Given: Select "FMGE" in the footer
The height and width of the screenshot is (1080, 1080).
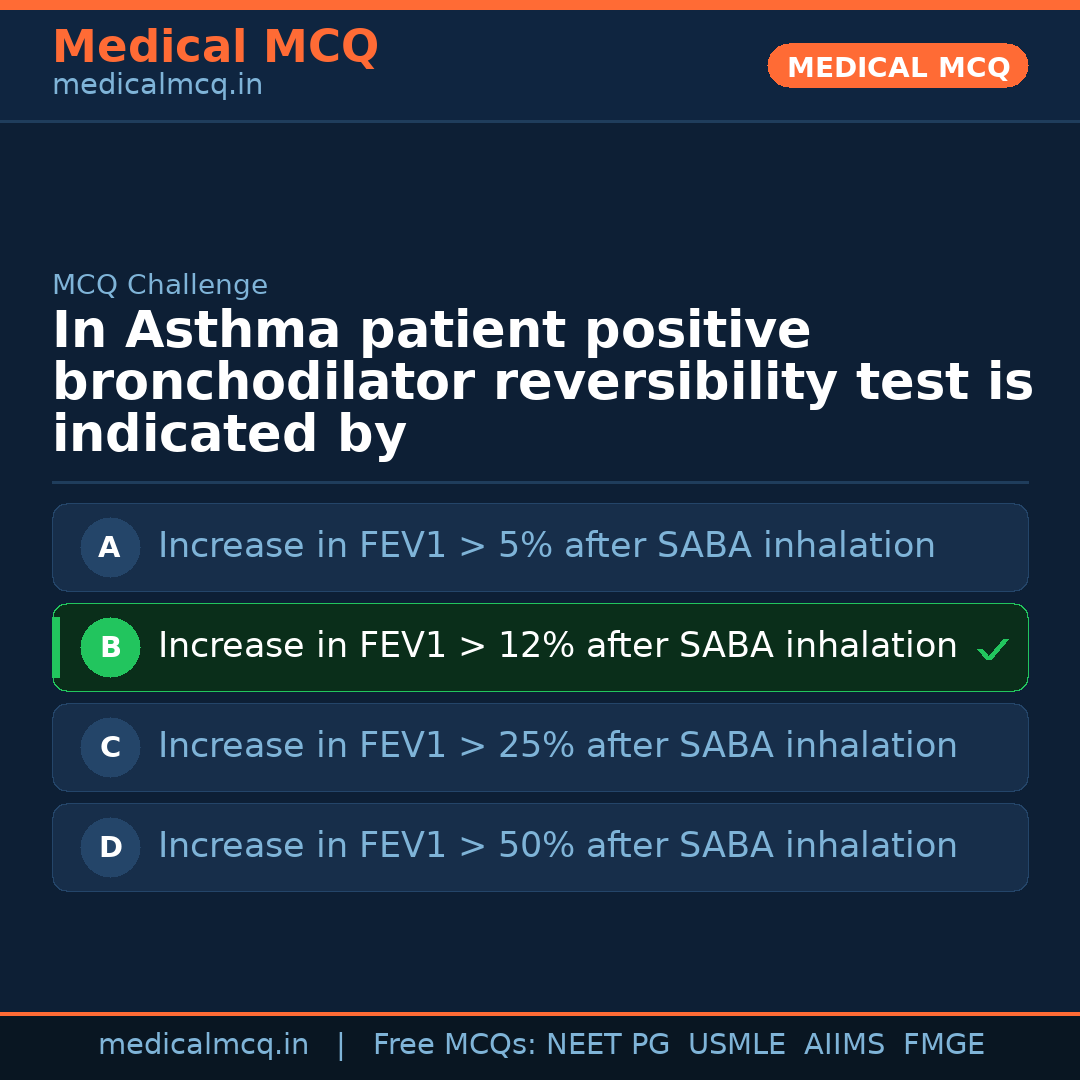Looking at the screenshot, I should point(943,1045).
